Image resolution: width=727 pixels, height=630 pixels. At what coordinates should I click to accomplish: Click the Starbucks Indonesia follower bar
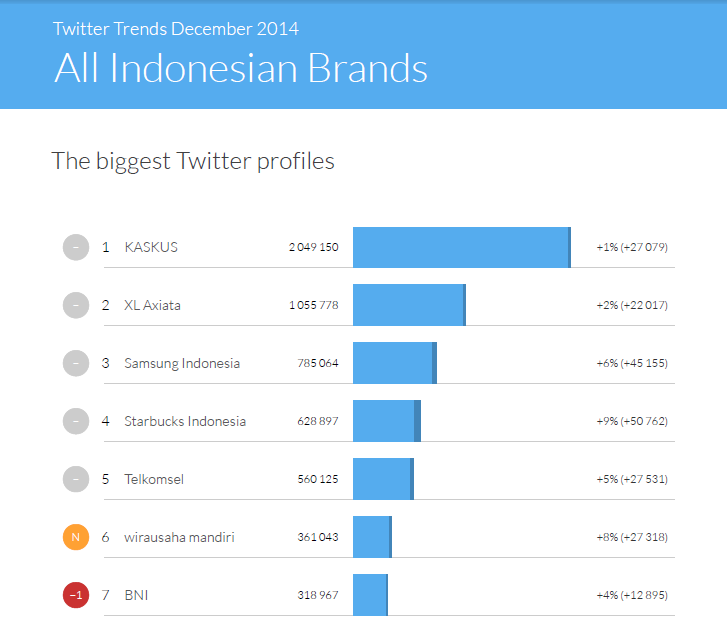[386, 421]
